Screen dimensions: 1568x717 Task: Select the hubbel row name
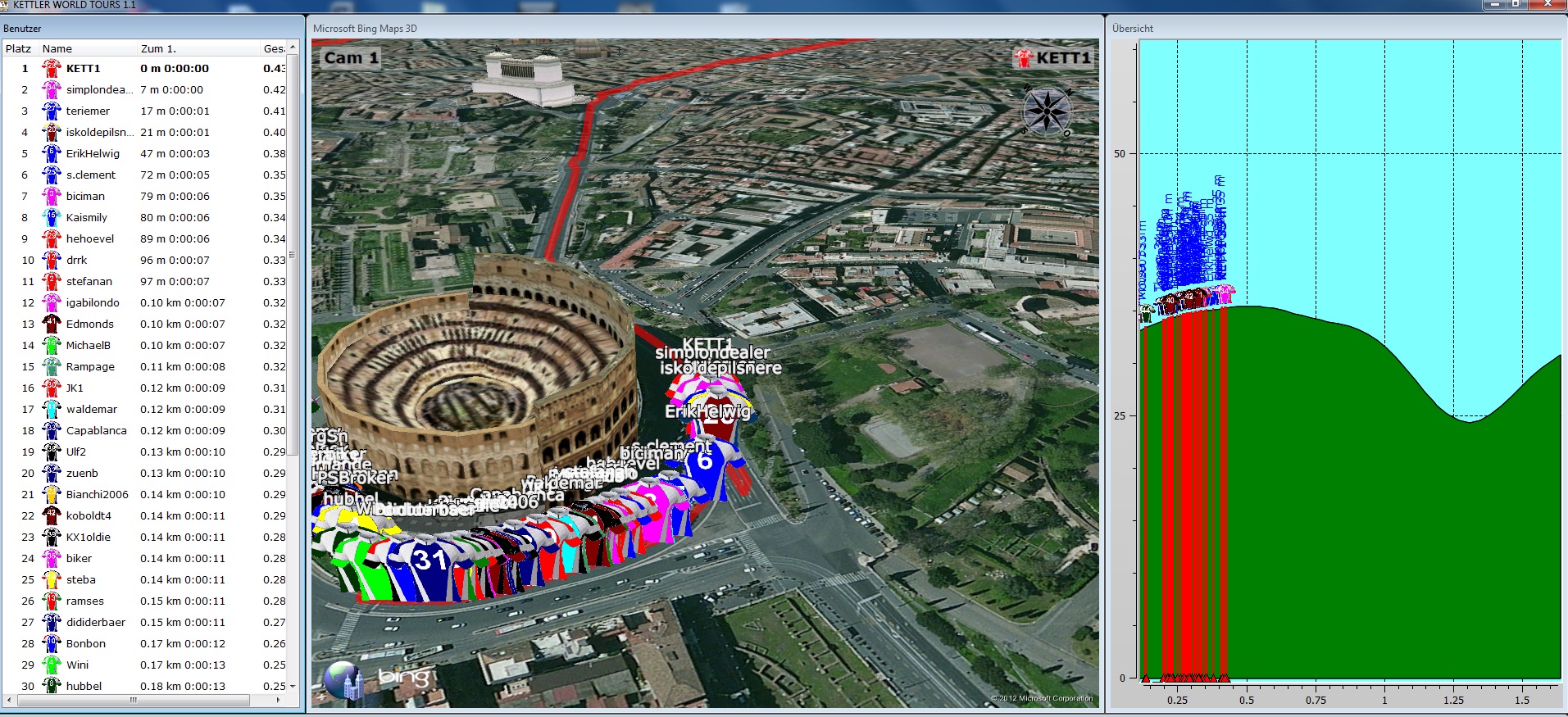point(84,687)
